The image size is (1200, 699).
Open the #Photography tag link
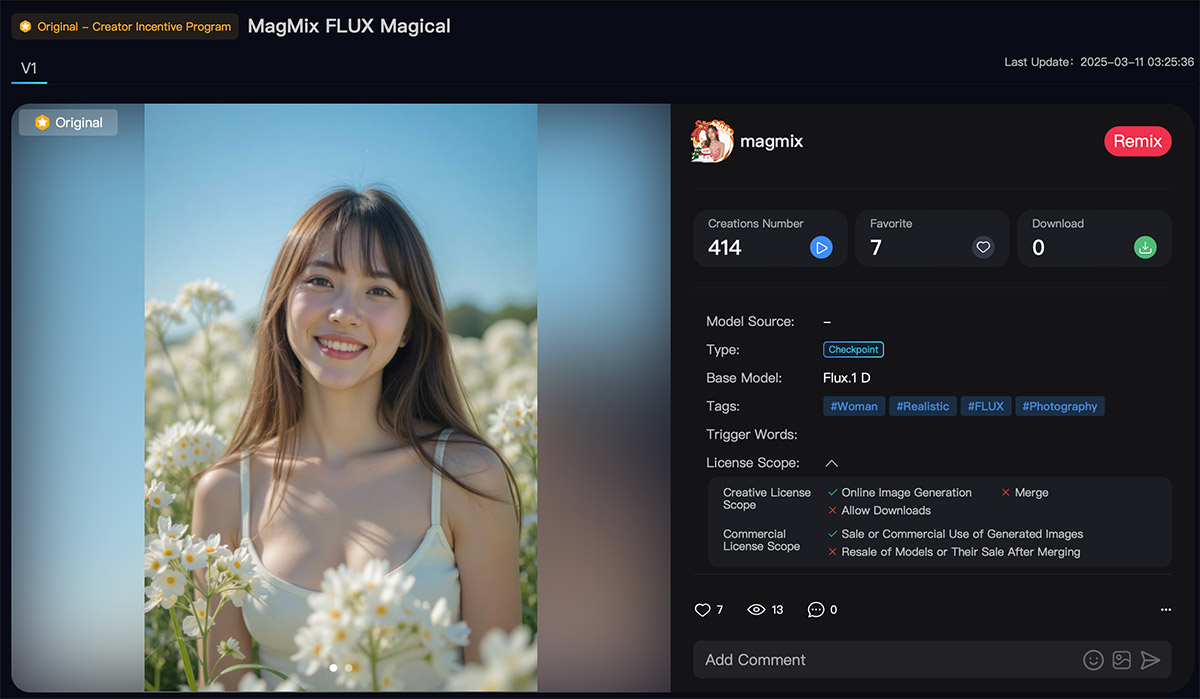(x=1059, y=406)
